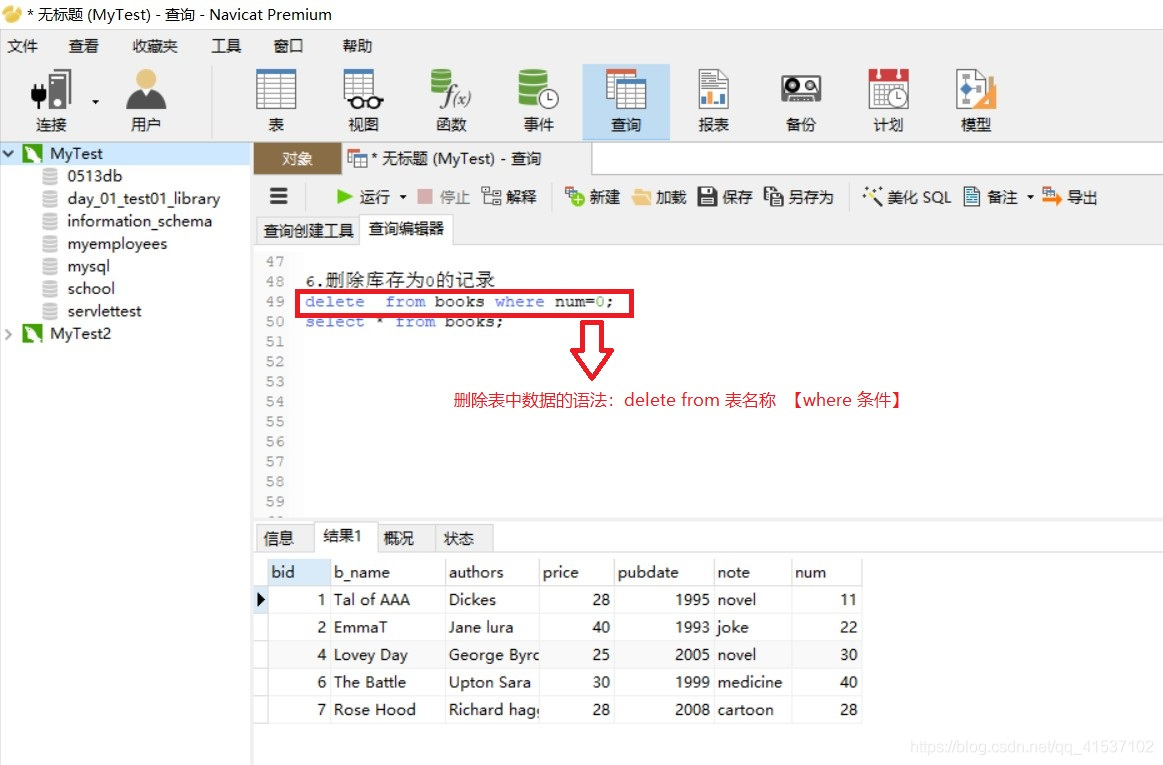Place cursor on select * from books line
Screen dimensions: 1163x765
click(404, 322)
